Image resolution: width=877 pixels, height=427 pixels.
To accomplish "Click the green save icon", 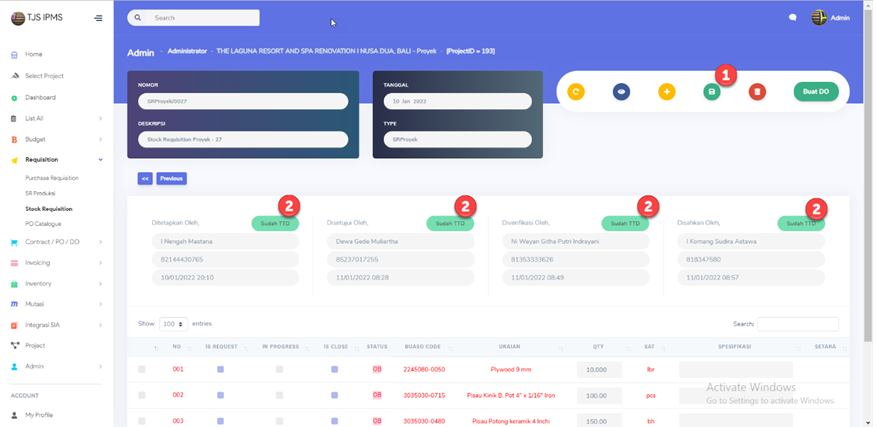I will tap(712, 92).
